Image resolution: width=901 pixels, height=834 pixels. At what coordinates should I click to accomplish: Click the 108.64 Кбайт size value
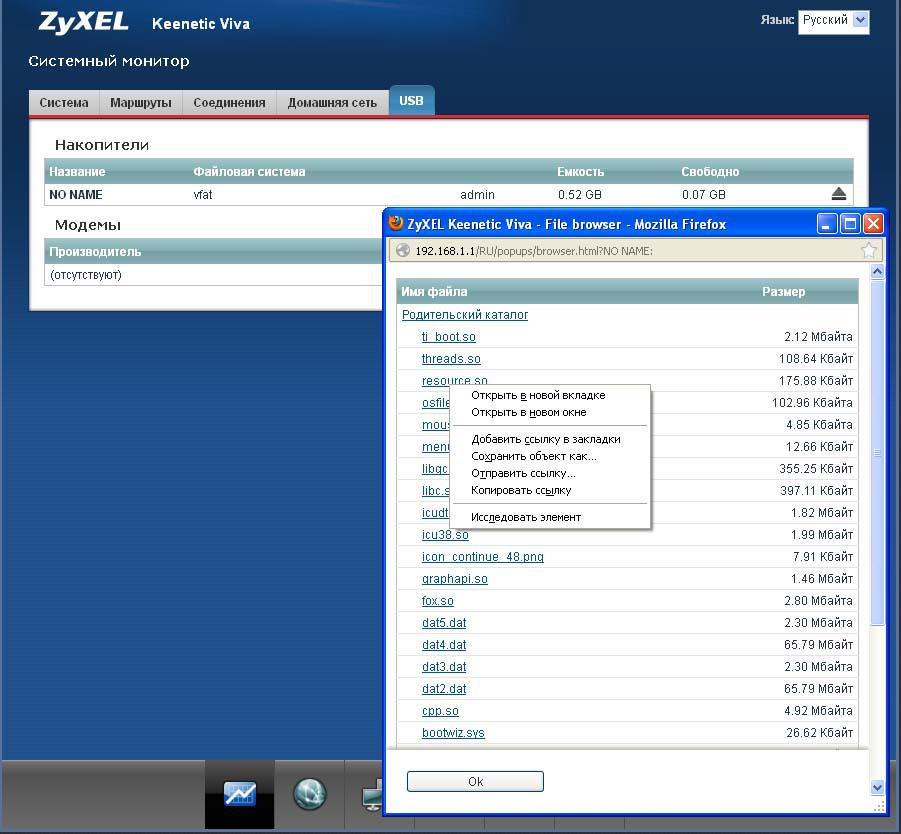click(816, 359)
